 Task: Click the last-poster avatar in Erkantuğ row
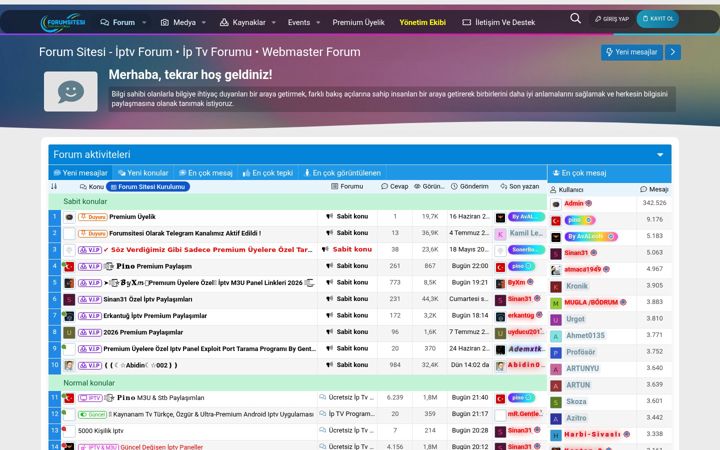coord(501,316)
